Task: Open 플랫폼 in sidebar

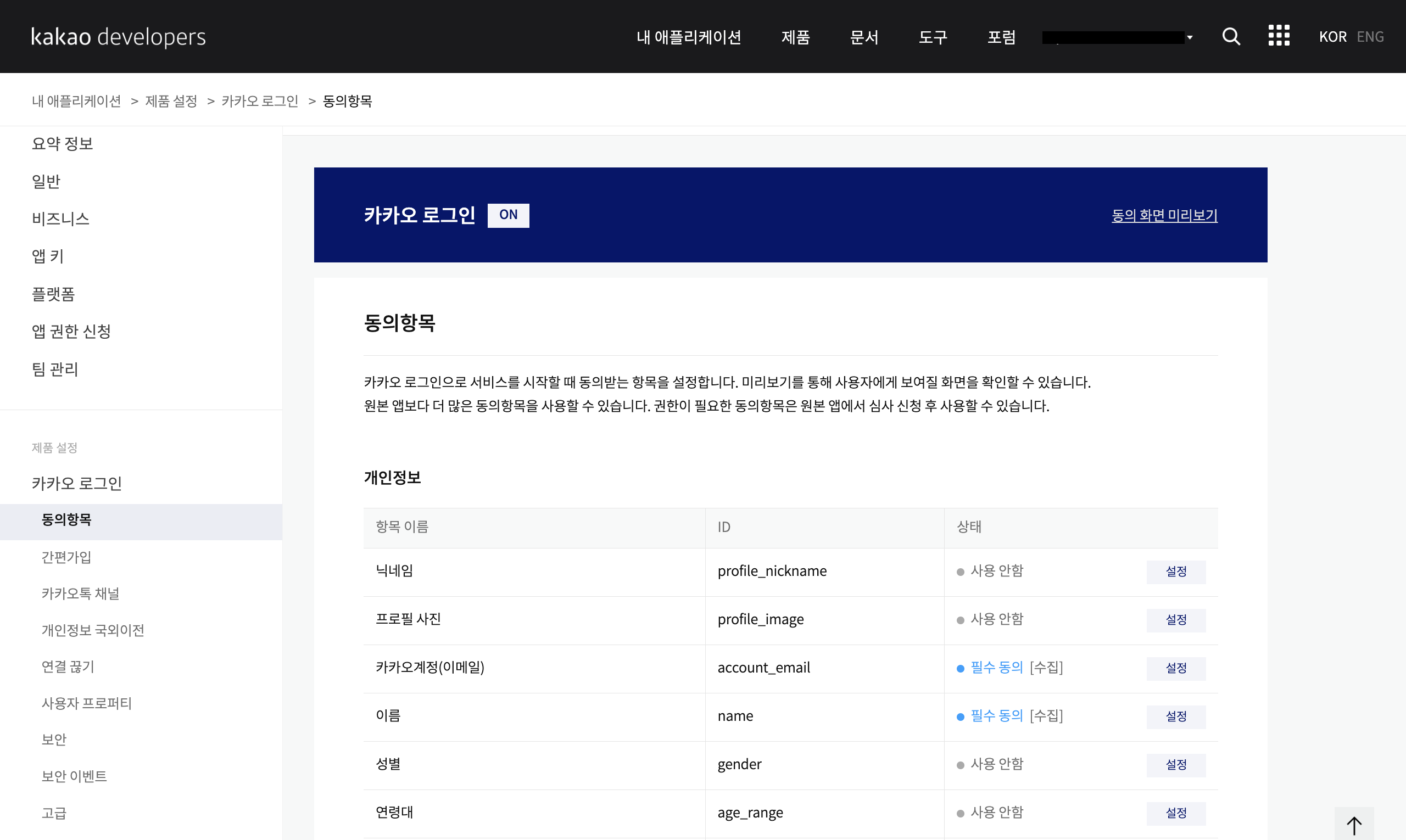Action: pyautogui.click(x=53, y=294)
